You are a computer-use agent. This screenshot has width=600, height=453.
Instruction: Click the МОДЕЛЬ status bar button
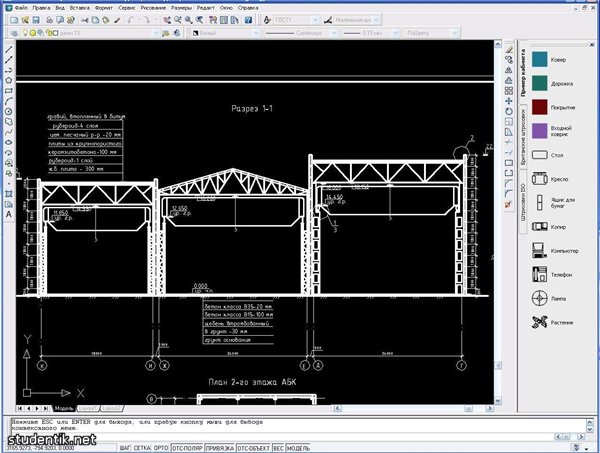point(298,448)
